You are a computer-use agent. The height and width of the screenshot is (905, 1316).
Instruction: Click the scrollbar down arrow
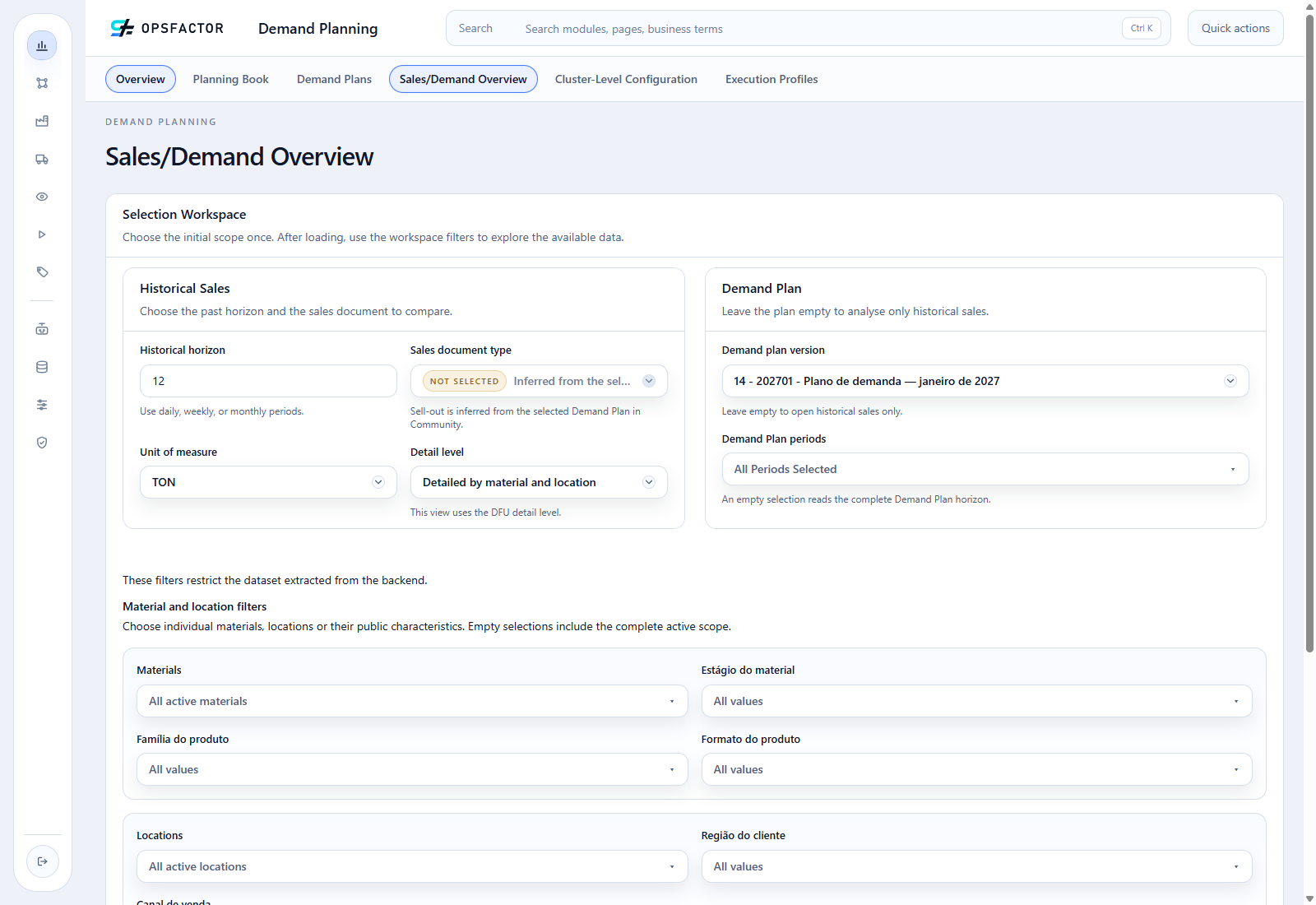pyautogui.click(x=1309, y=898)
